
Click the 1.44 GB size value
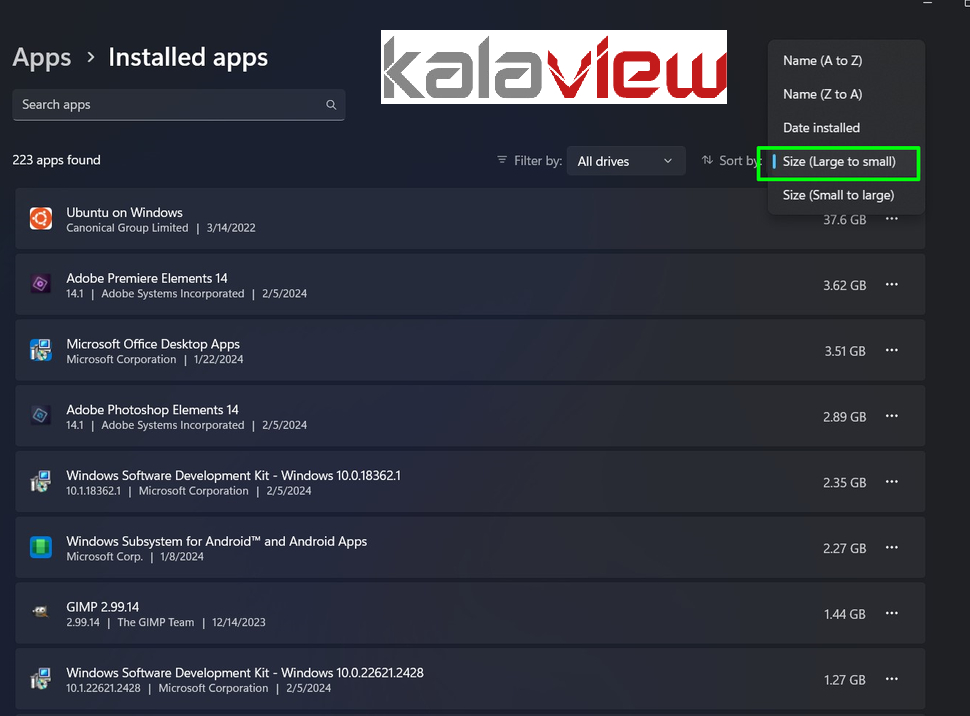(845, 614)
